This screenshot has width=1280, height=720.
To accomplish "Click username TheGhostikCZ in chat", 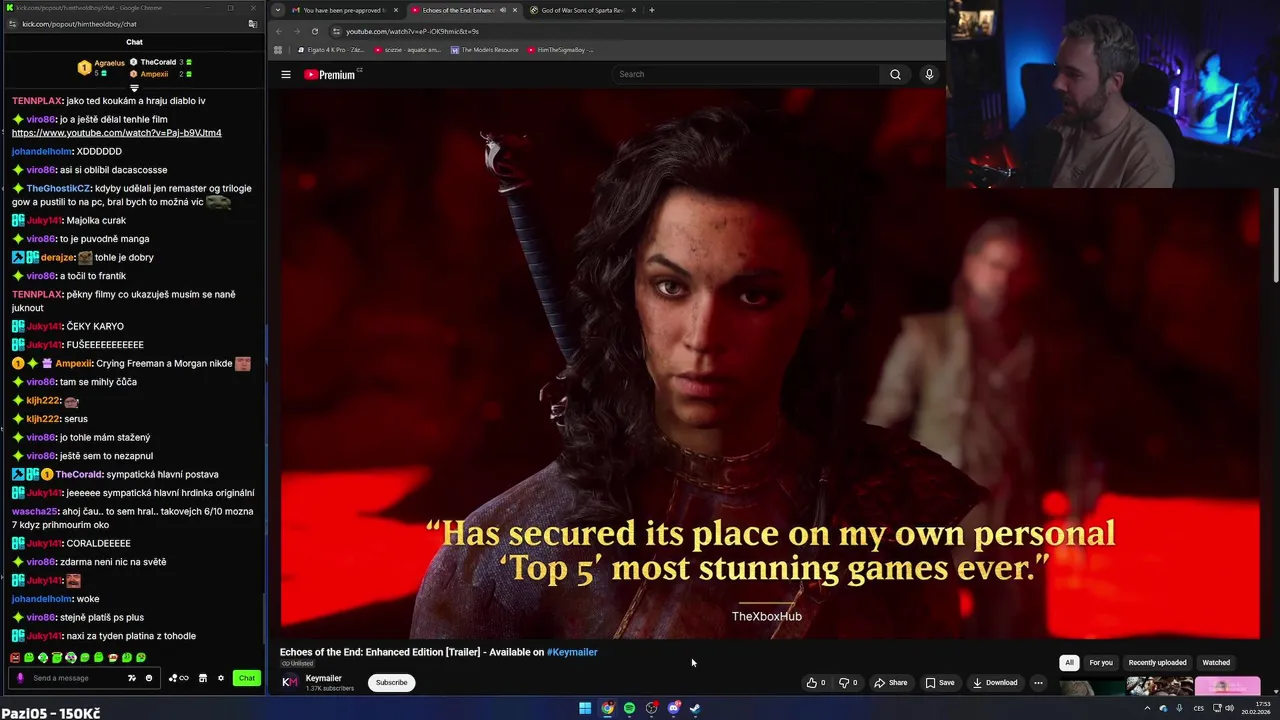I will pos(59,188).
